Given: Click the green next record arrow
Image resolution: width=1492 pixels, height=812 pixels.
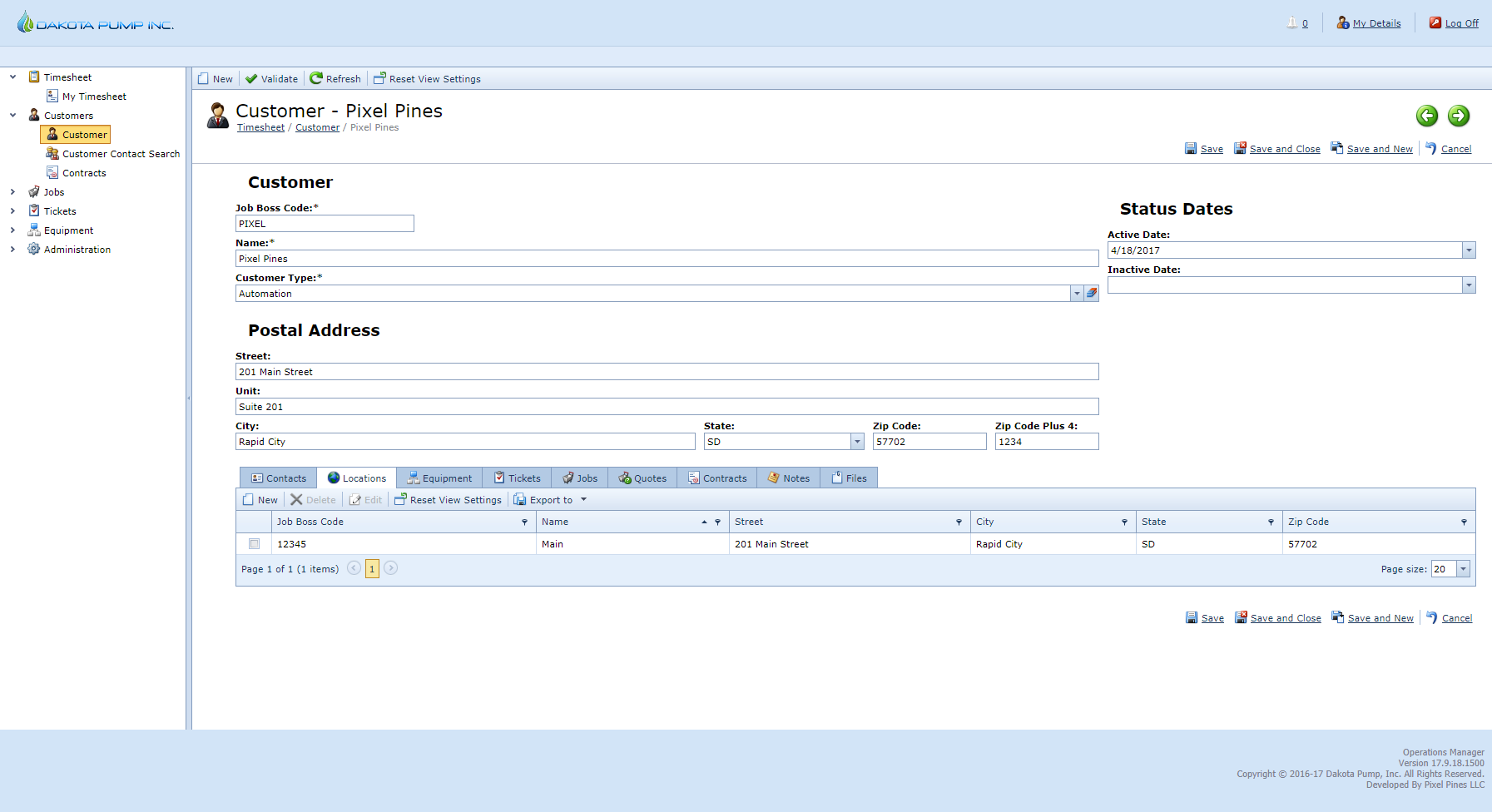Looking at the screenshot, I should [x=1459, y=116].
